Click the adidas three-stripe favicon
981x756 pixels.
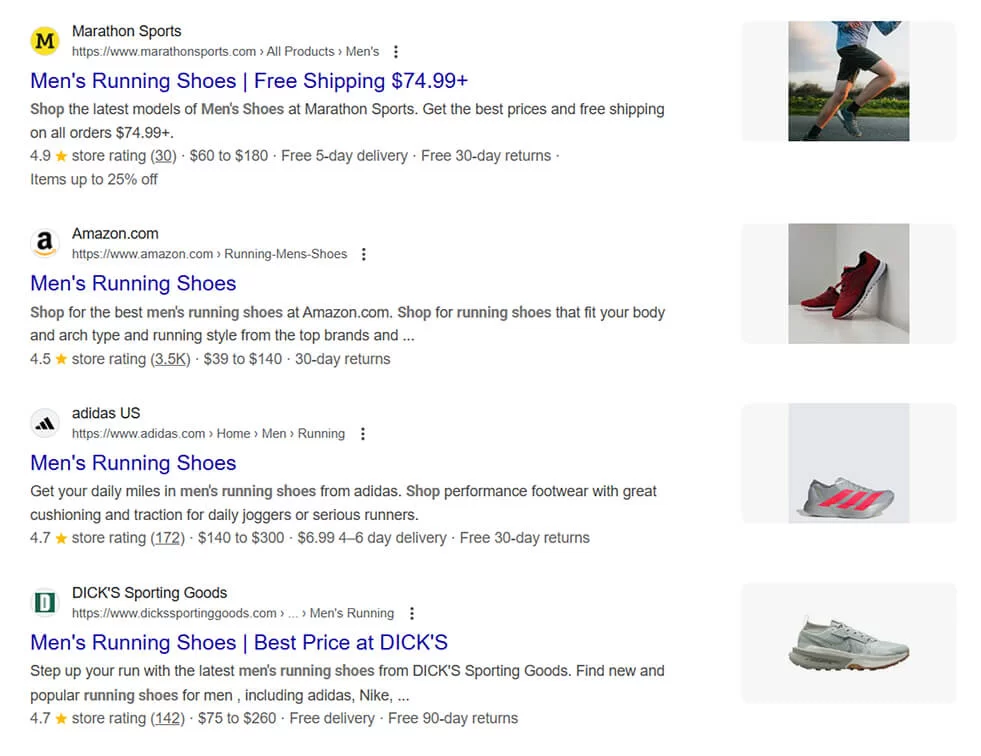44,423
